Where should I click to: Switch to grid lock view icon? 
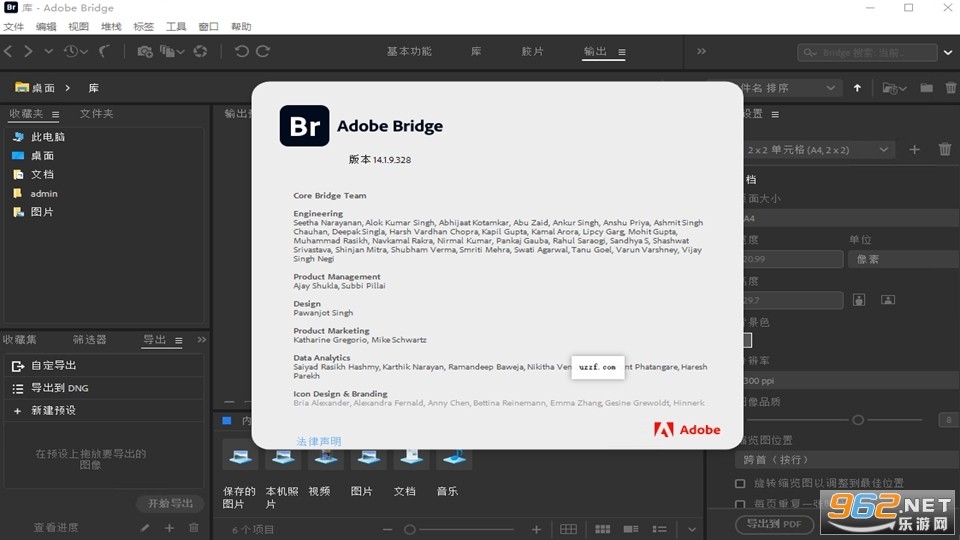click(x=568, y=529)
